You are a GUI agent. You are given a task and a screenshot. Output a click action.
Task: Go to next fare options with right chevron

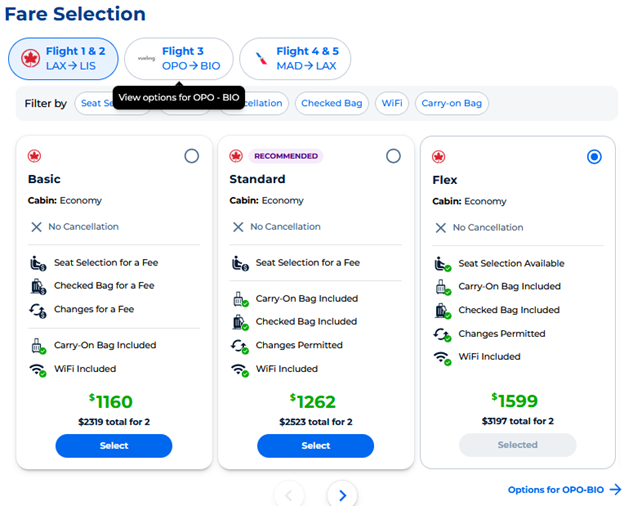342,495
